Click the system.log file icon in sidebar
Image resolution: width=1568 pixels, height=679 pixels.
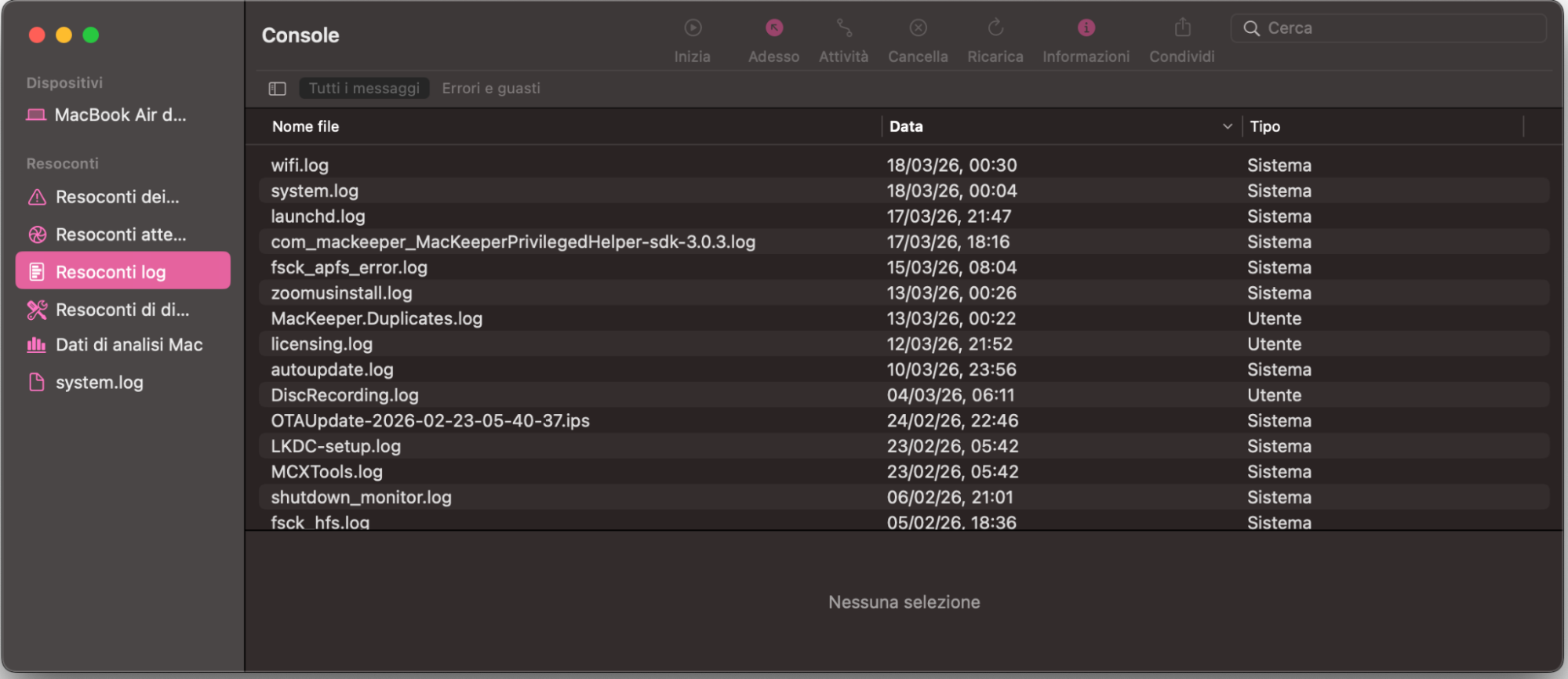(x=37, y=382)
